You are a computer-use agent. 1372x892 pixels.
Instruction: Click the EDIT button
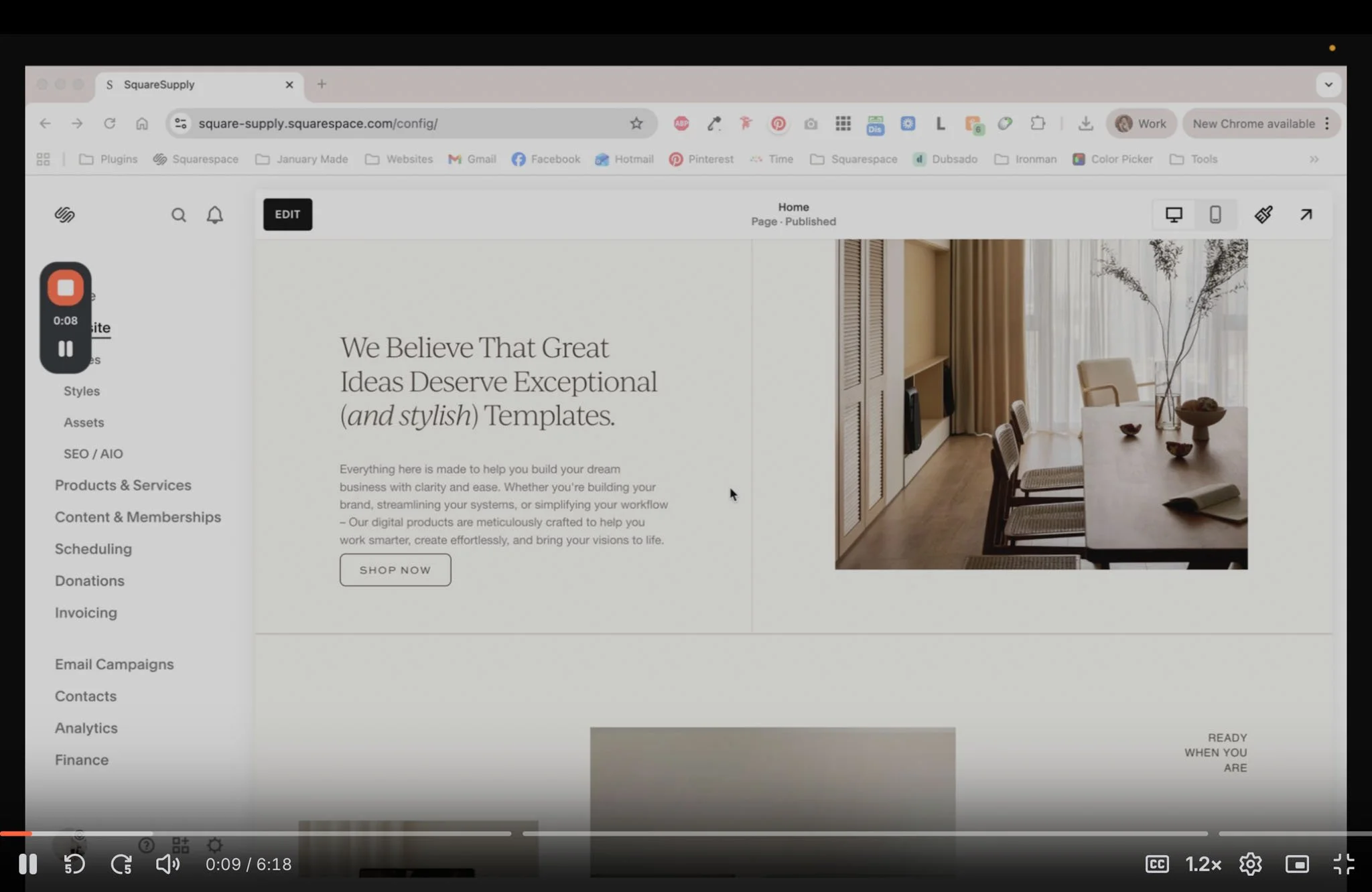click(x=287, y=214)
